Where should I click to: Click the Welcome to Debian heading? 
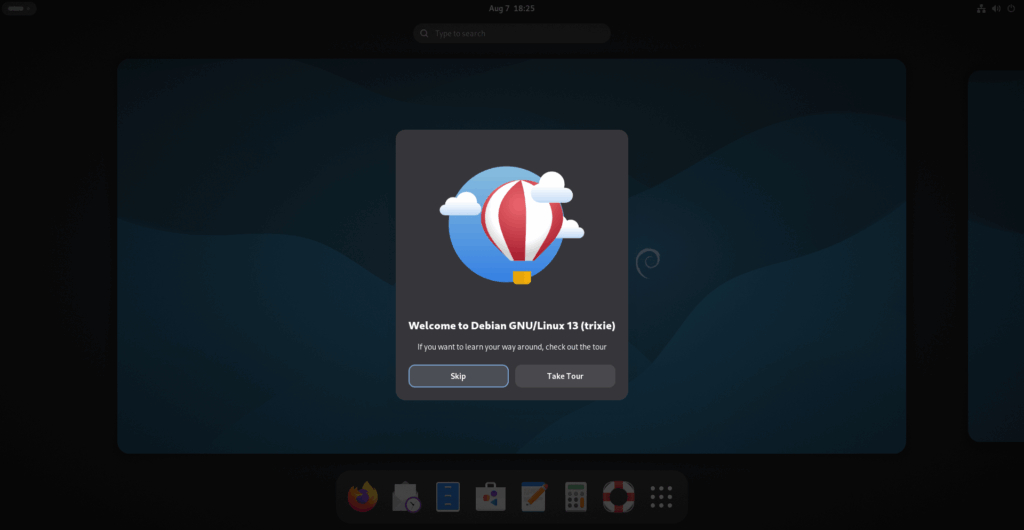pyautogui.click(x=512, y=325)
